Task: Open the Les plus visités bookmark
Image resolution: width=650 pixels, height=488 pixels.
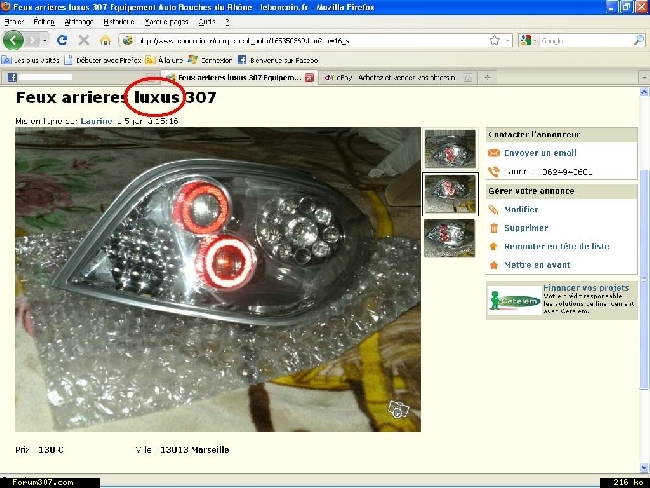Action: tap(31, 60)
